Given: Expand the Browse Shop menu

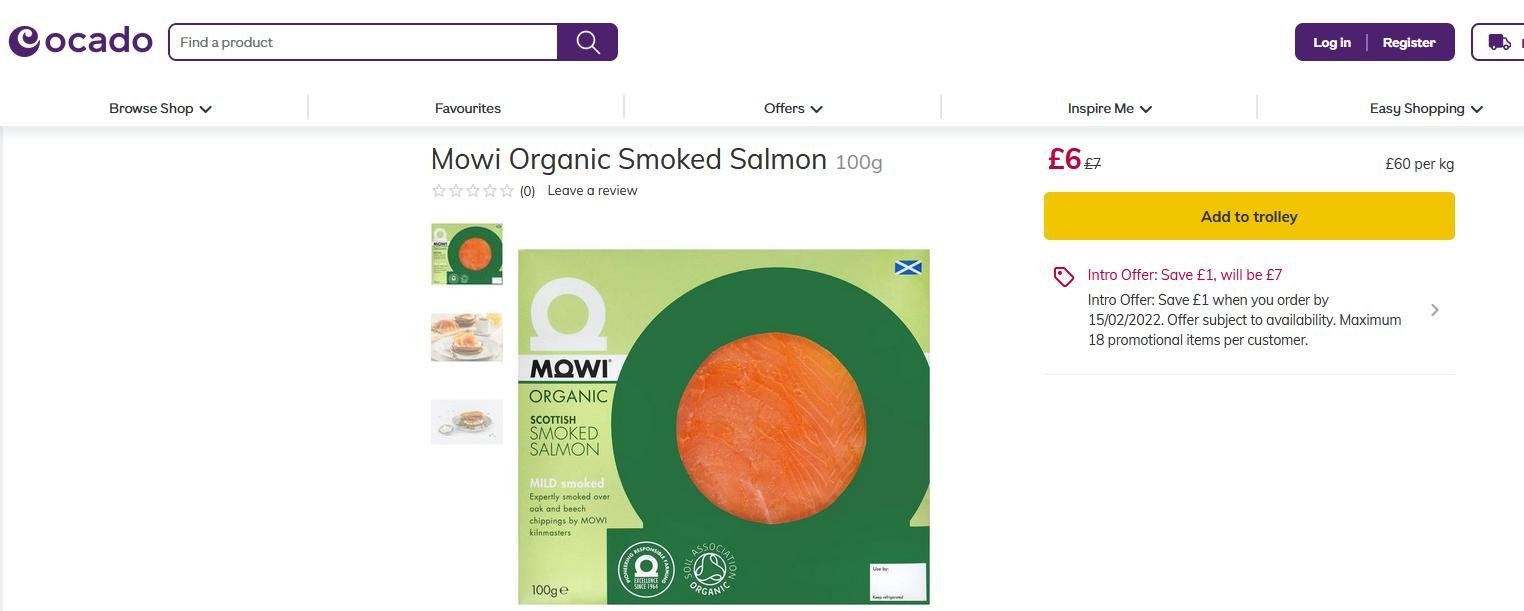Looking at the screenshot, I should [x=160, y=108].
